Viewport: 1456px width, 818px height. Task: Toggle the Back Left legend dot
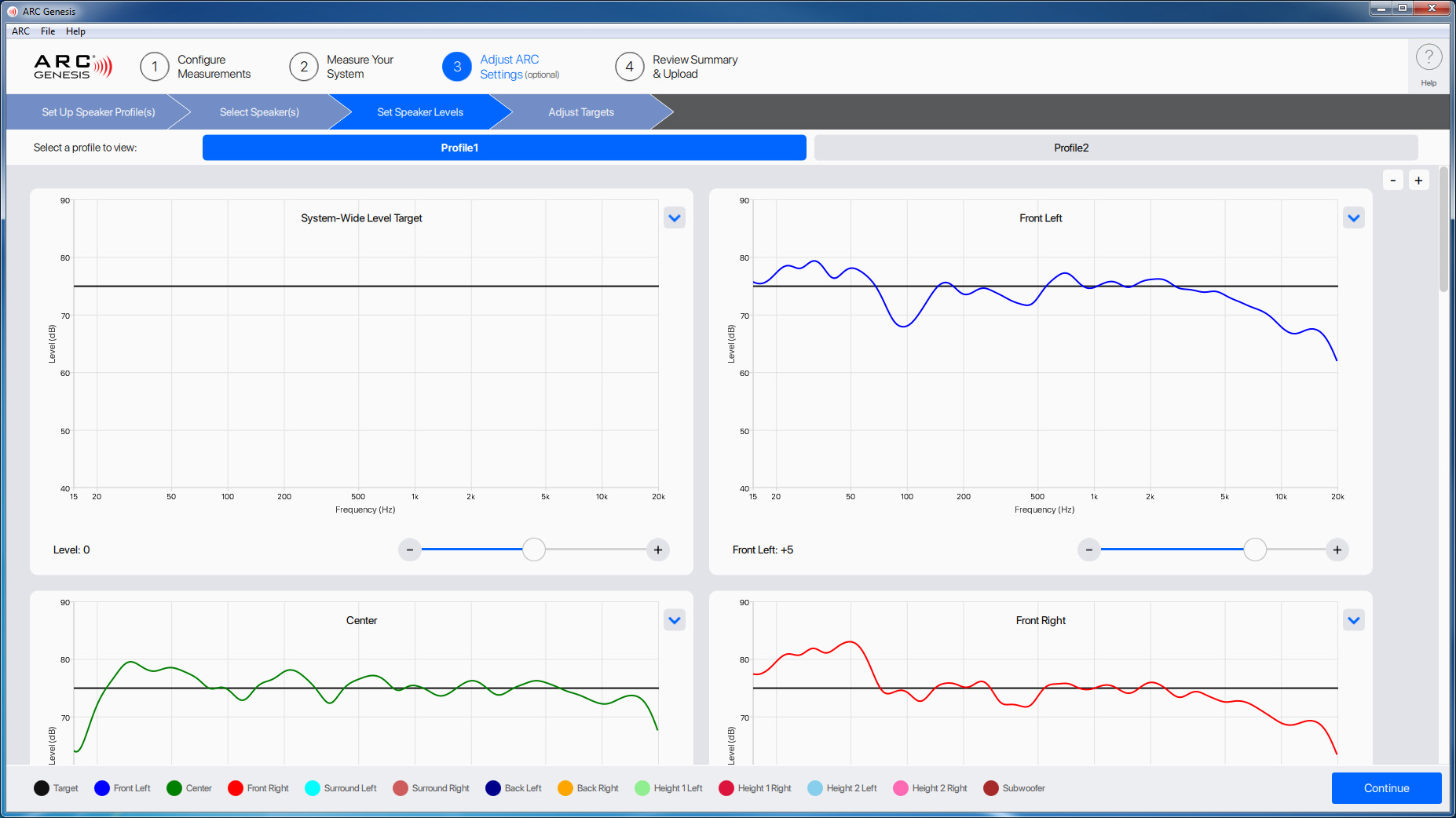[493, 788]
